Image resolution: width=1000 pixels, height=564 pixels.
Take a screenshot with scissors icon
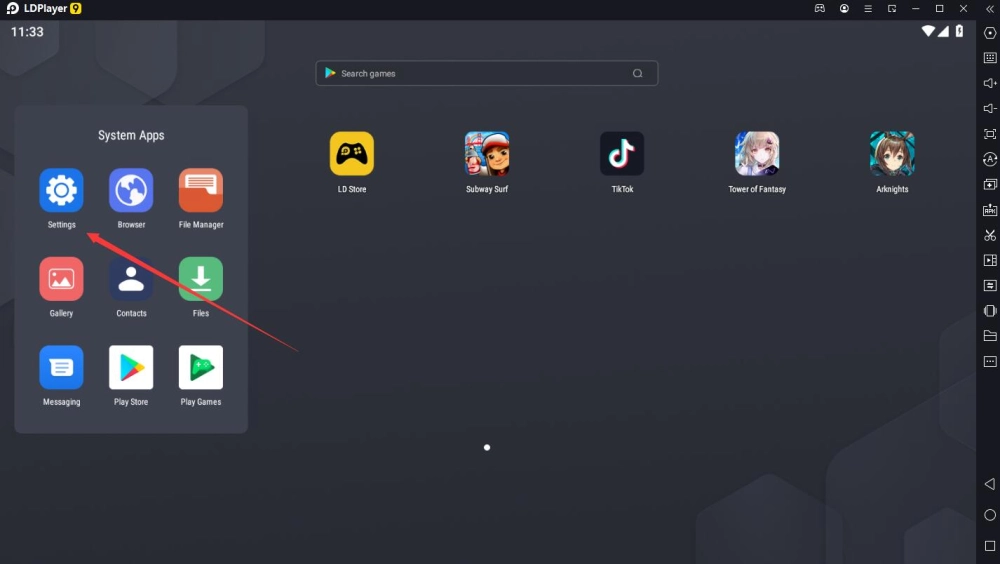(x=990, y=235)
